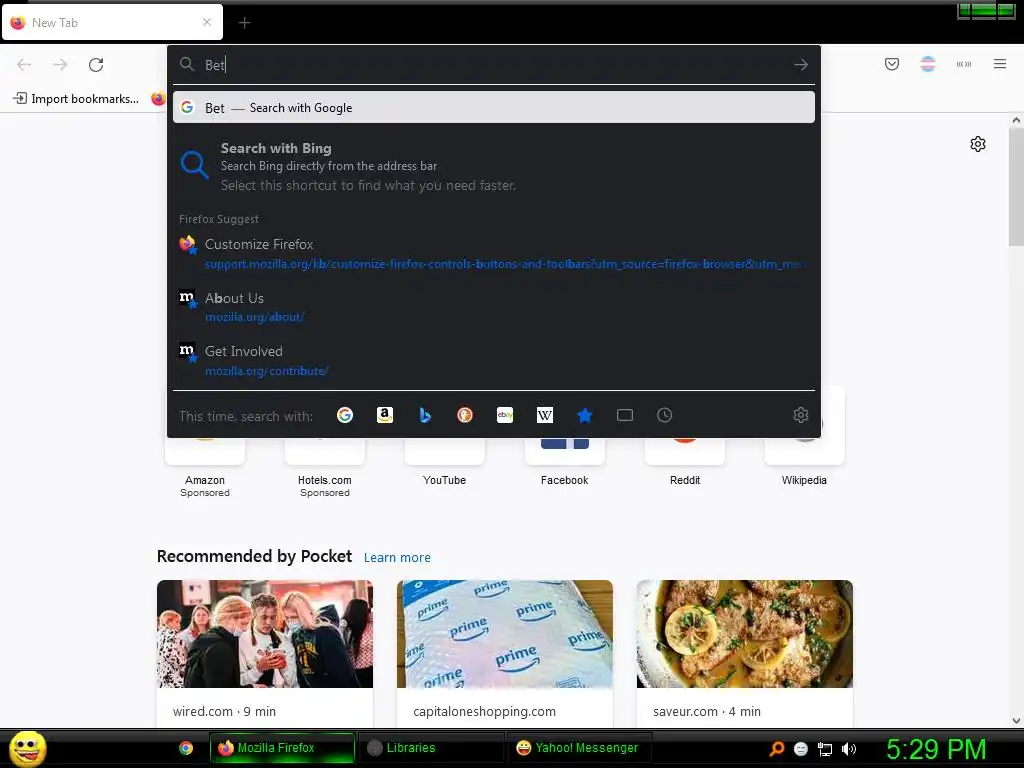The height and width of the screenshot is (768, 1024).
Task: Go forward using the forward arrow
Action: tap(60, 65)
